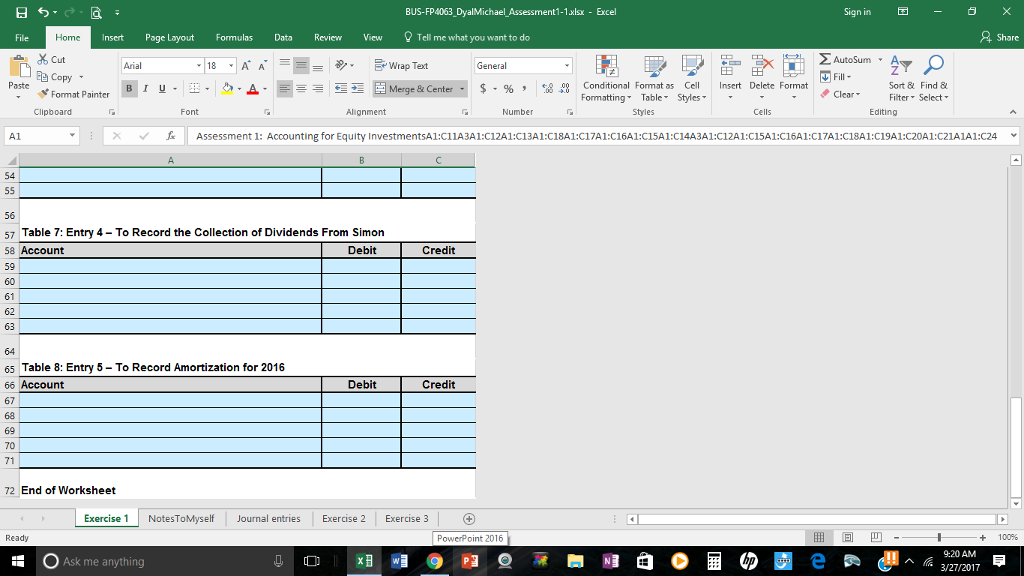
Task: Decrease the font size
Action: 263,66
